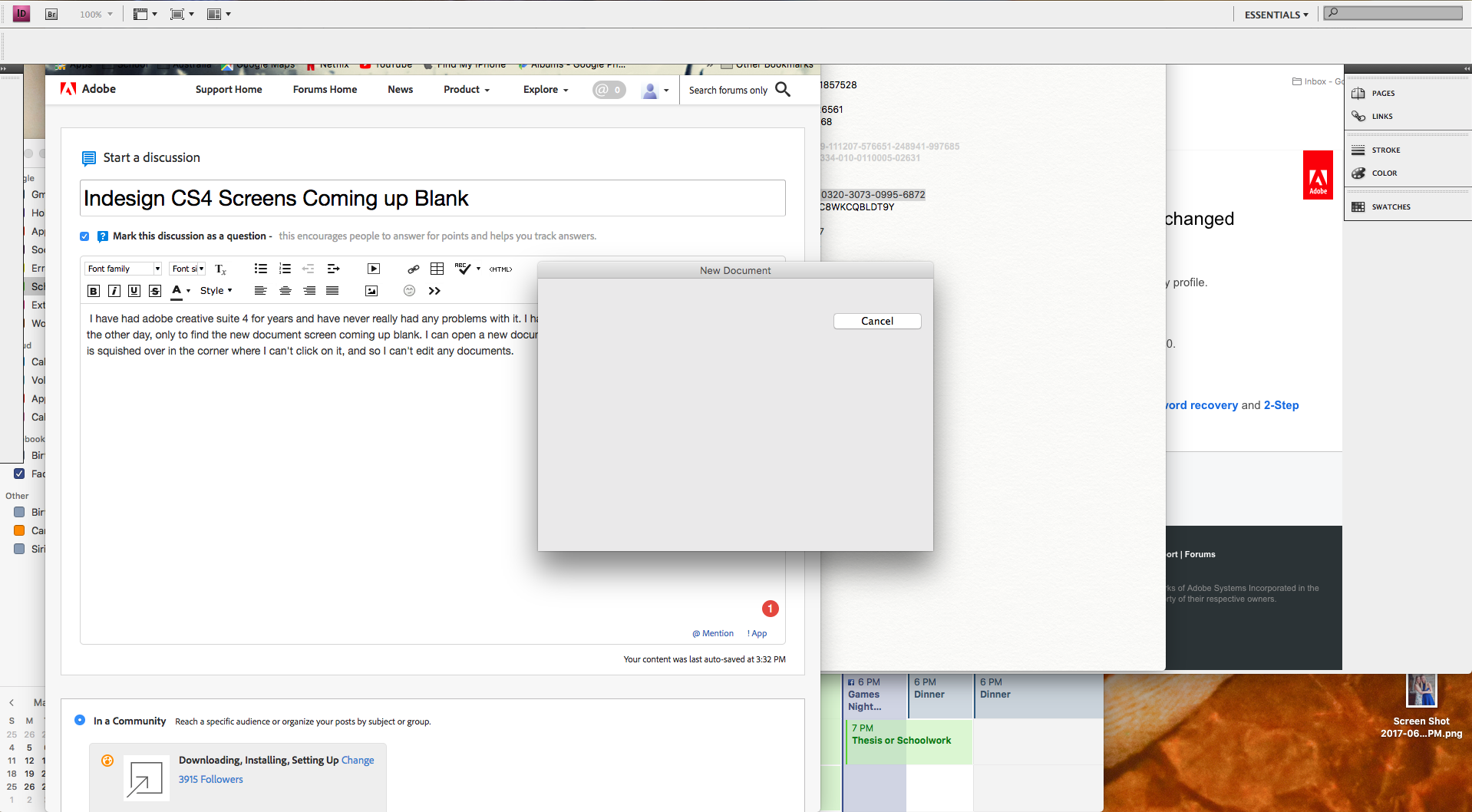
Task: Toggle strikethrough formatting
Action: (155, 291)
